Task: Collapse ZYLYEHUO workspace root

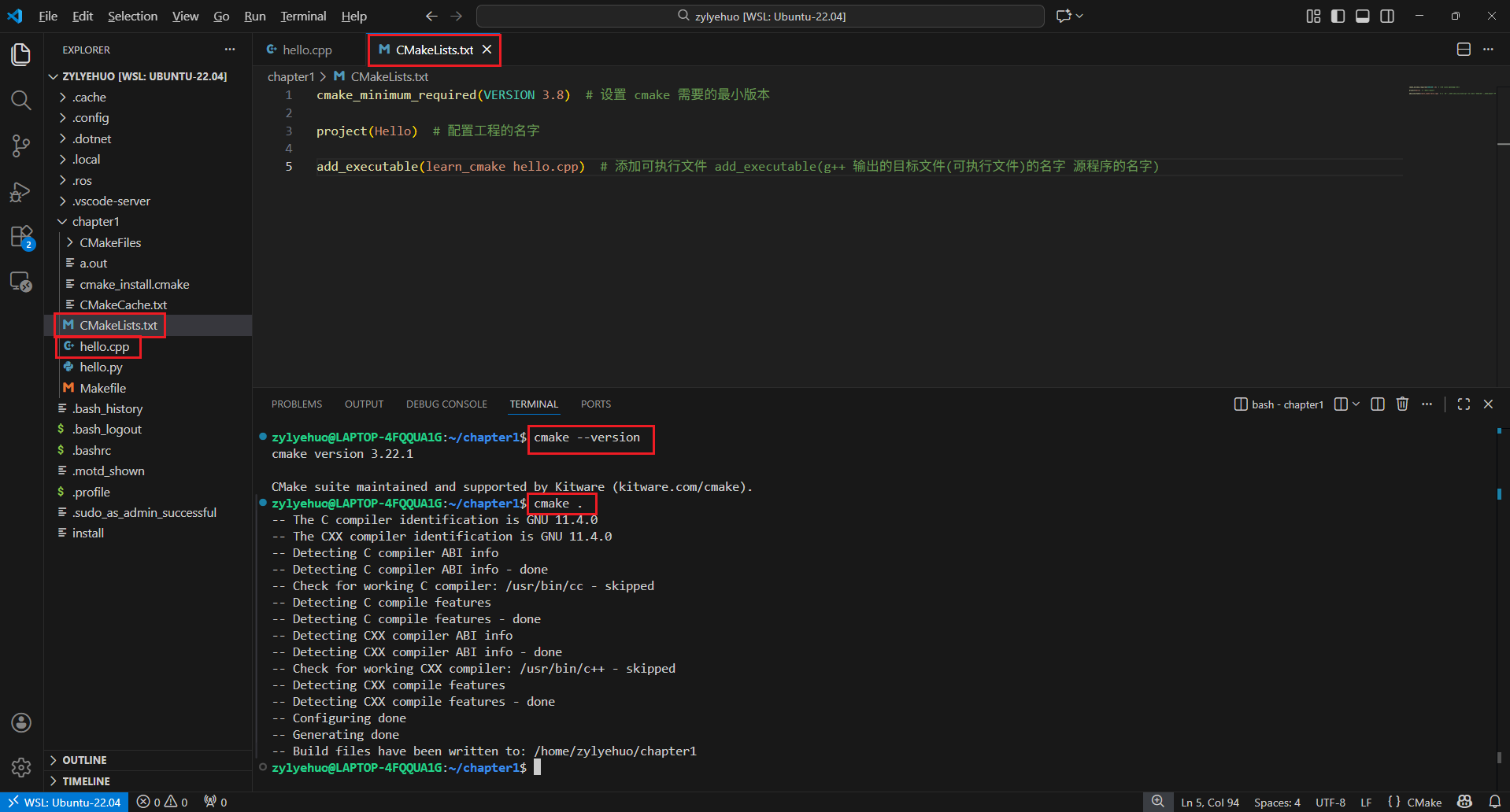Action: [x=148, y=76]
